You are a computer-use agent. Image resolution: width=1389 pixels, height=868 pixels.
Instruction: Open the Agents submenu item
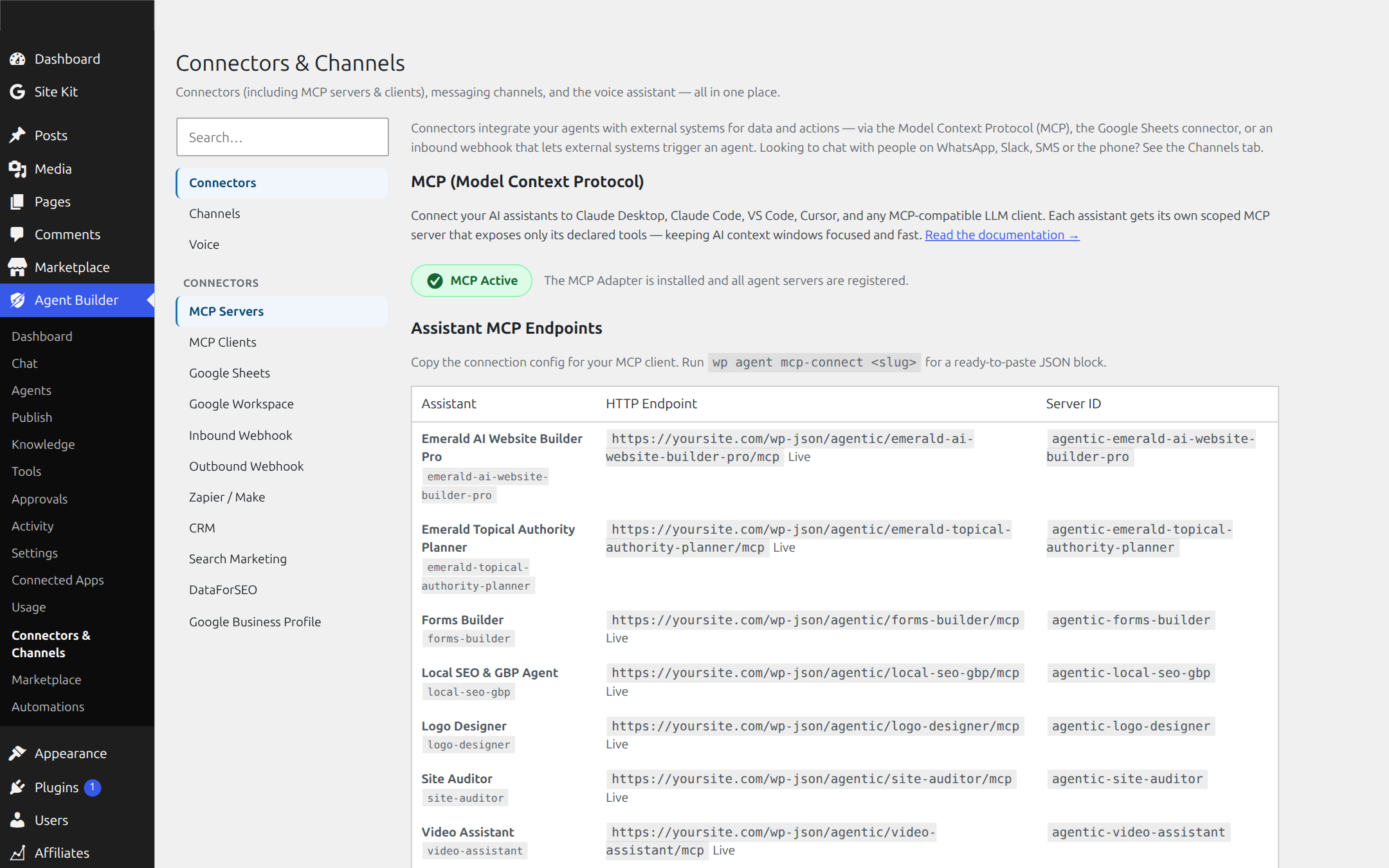(32, 391)
